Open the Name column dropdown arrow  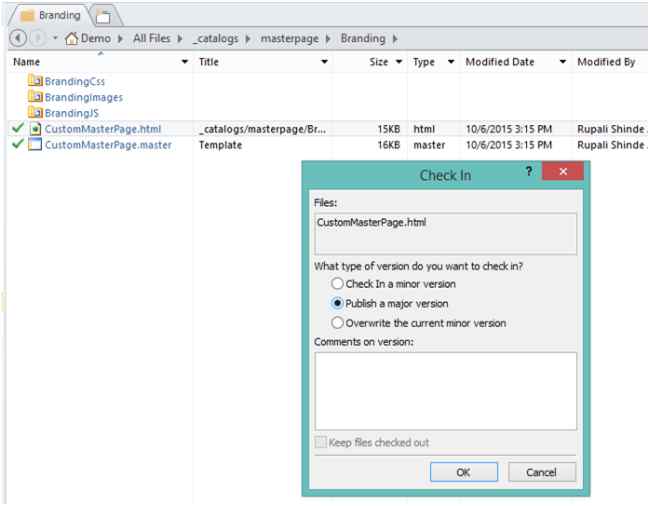click(x=184, y=62)
